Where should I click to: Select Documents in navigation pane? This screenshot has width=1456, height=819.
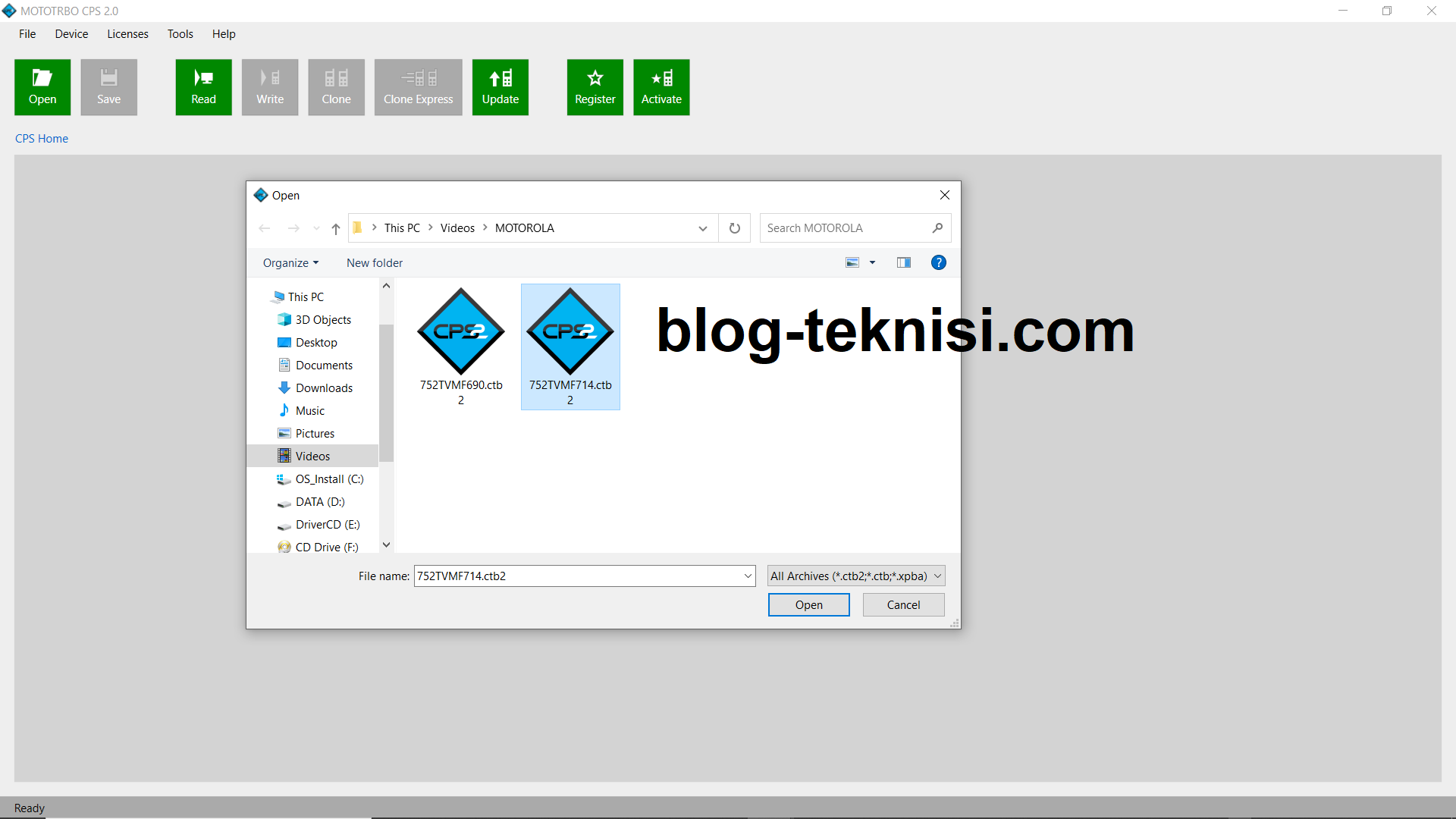pyautogui.click(x=324, y=365)
